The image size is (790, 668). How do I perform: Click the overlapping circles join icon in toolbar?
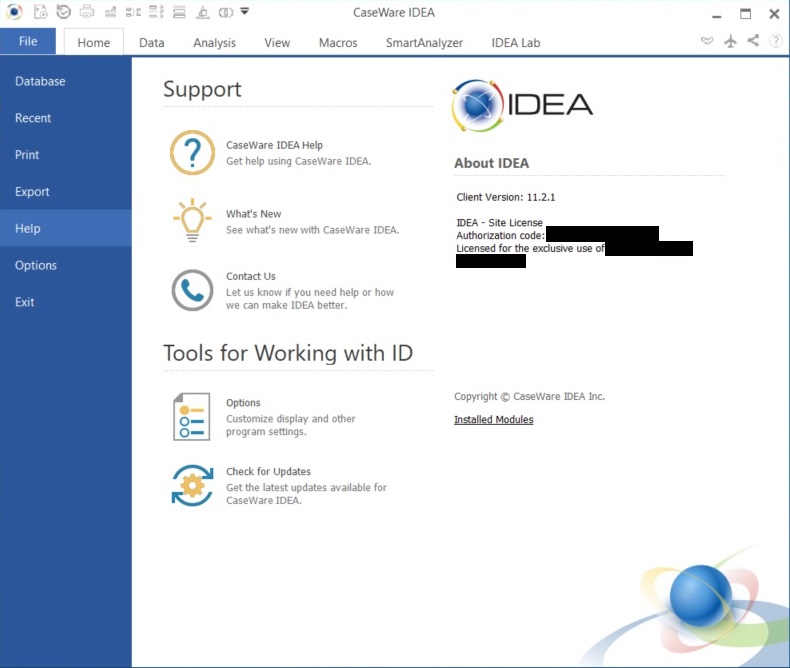click(226, 12)
